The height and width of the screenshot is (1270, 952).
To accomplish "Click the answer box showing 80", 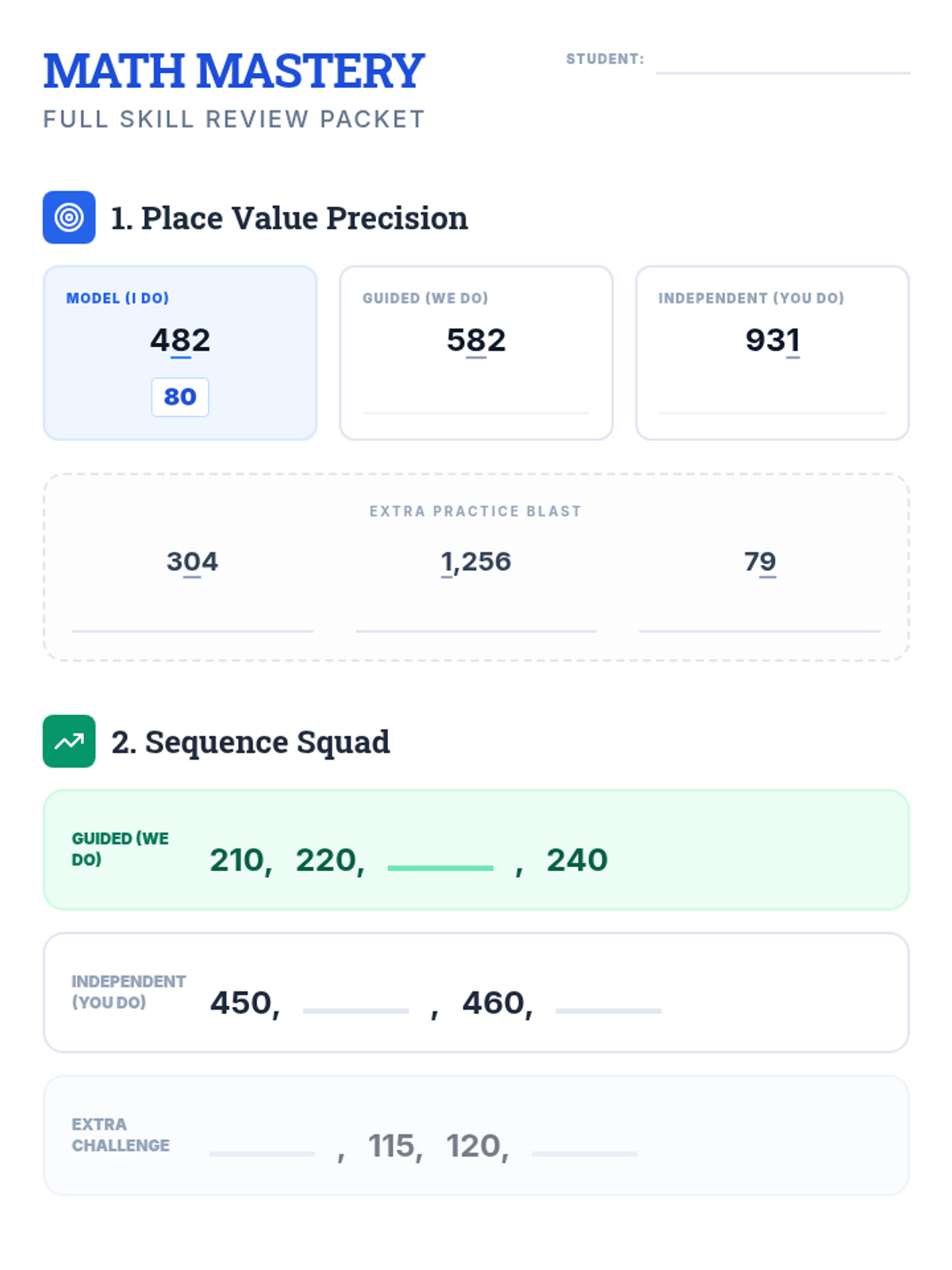I will tap(180, 397).
